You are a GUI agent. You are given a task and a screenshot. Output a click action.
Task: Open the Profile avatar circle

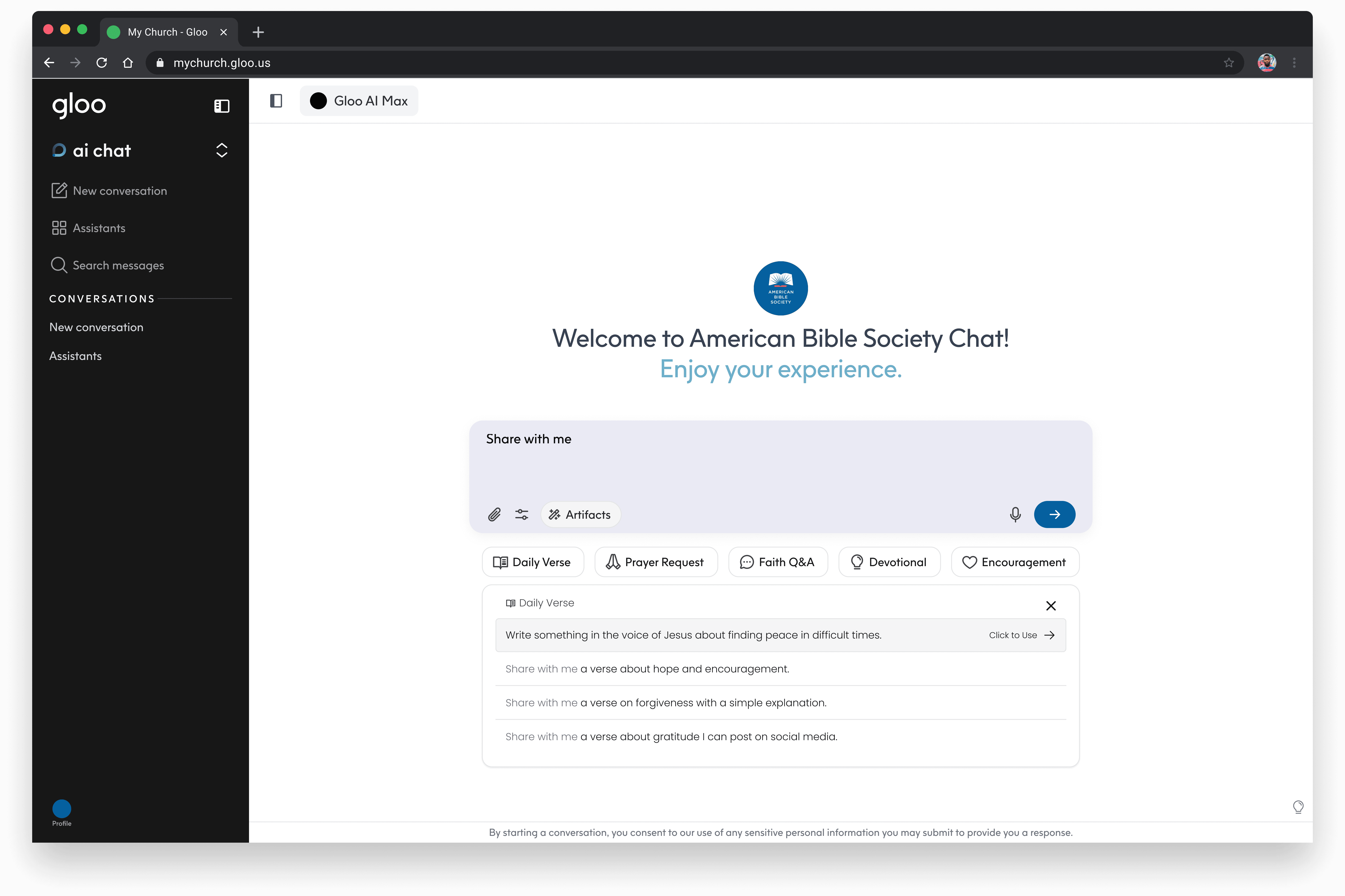click(x=62, y=809)
